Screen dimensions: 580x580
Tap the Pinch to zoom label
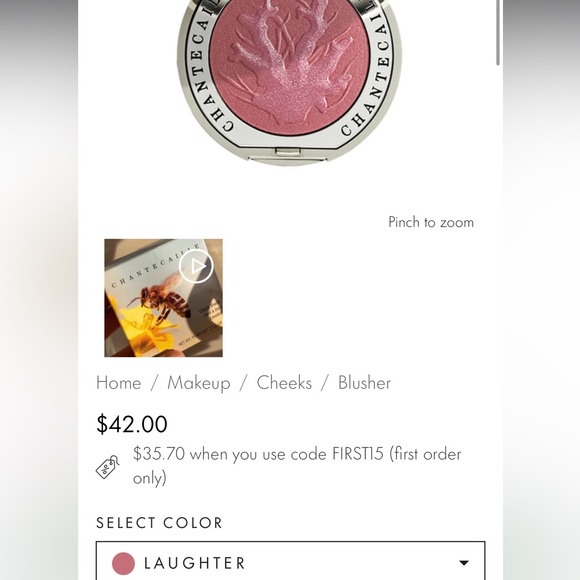(x=431, y=222)
